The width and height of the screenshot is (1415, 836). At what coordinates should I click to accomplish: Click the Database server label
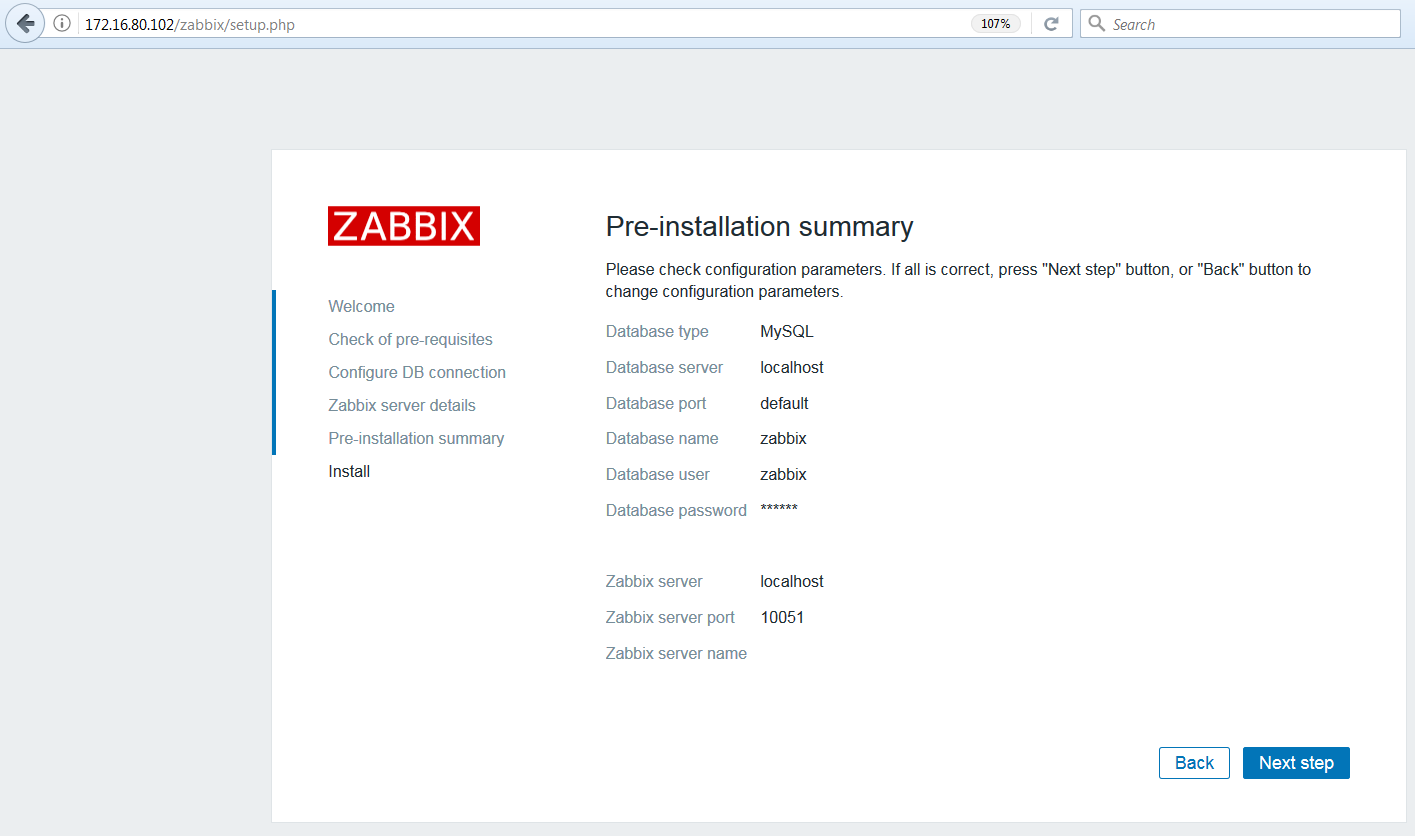(x=664, y=367)
